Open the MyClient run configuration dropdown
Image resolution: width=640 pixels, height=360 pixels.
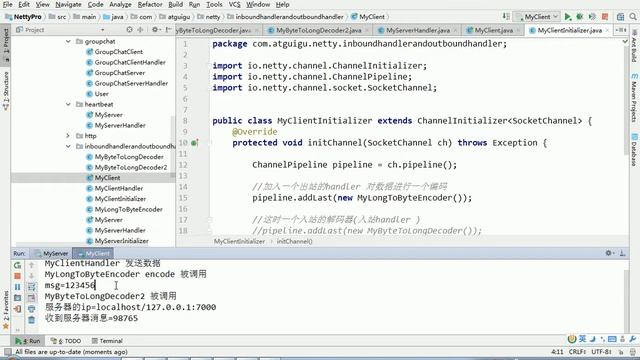(x=537, y=17)
